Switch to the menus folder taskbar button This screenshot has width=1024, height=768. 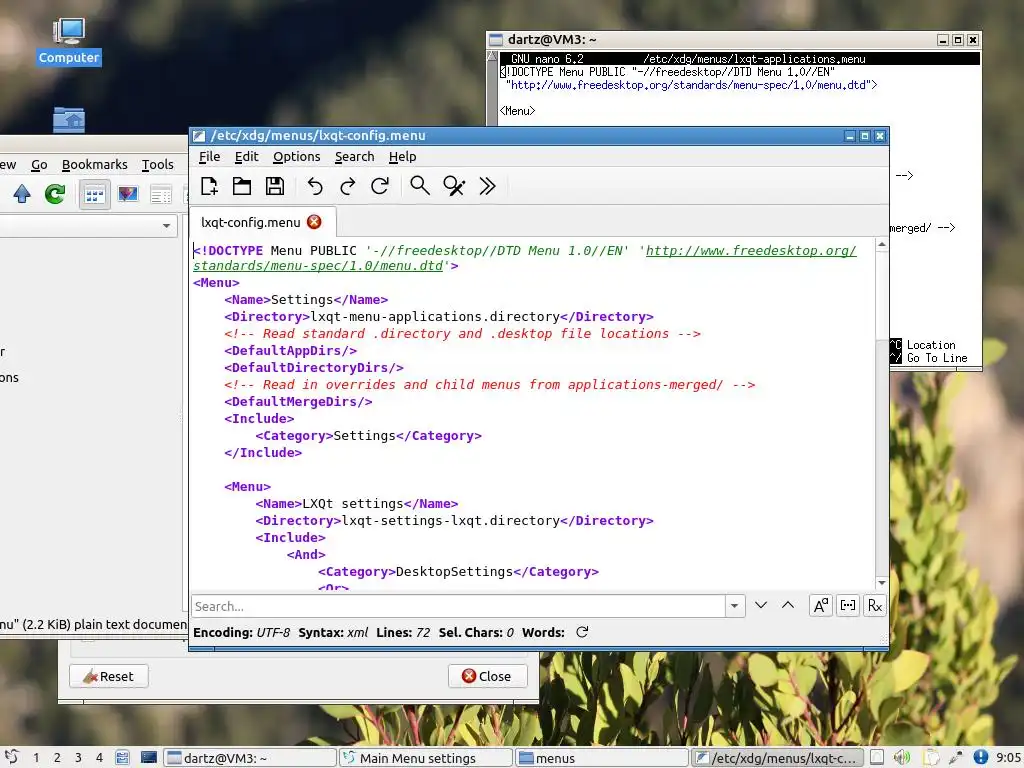click(x=601, y=758)
